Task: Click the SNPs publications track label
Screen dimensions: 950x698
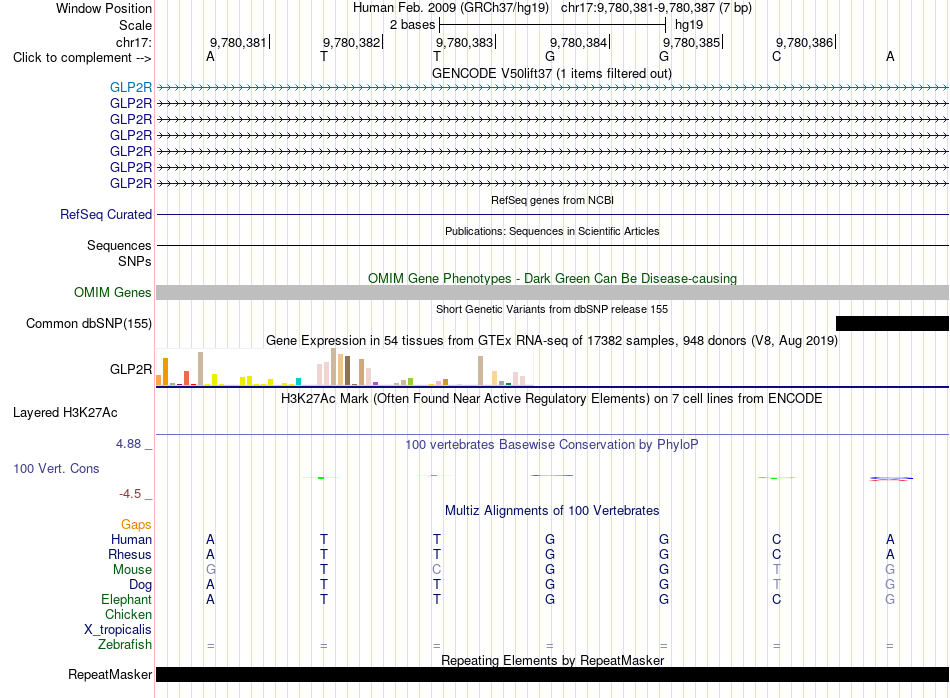Action: [135, 261]
